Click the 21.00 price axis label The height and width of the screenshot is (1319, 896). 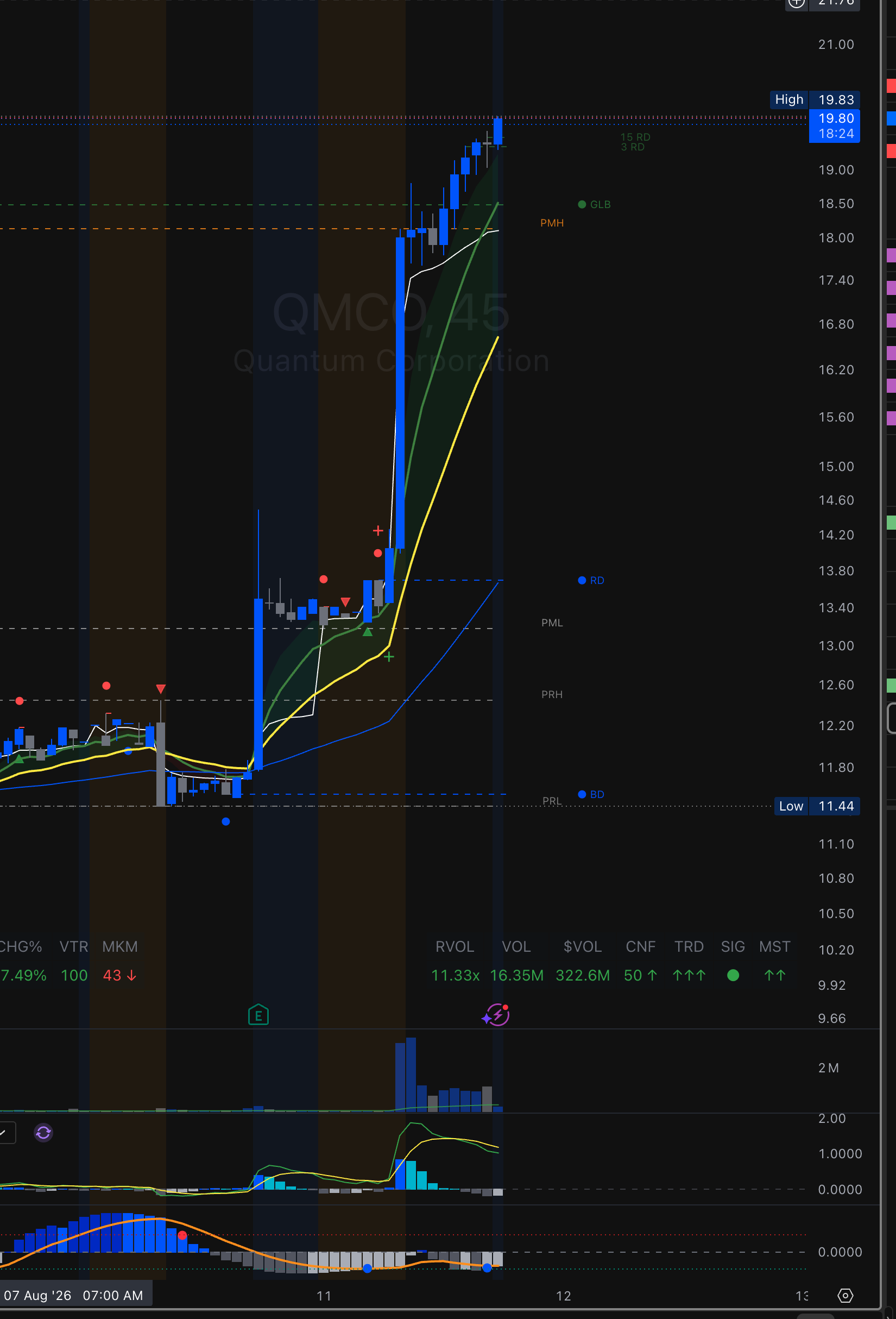tap(836, 44)
